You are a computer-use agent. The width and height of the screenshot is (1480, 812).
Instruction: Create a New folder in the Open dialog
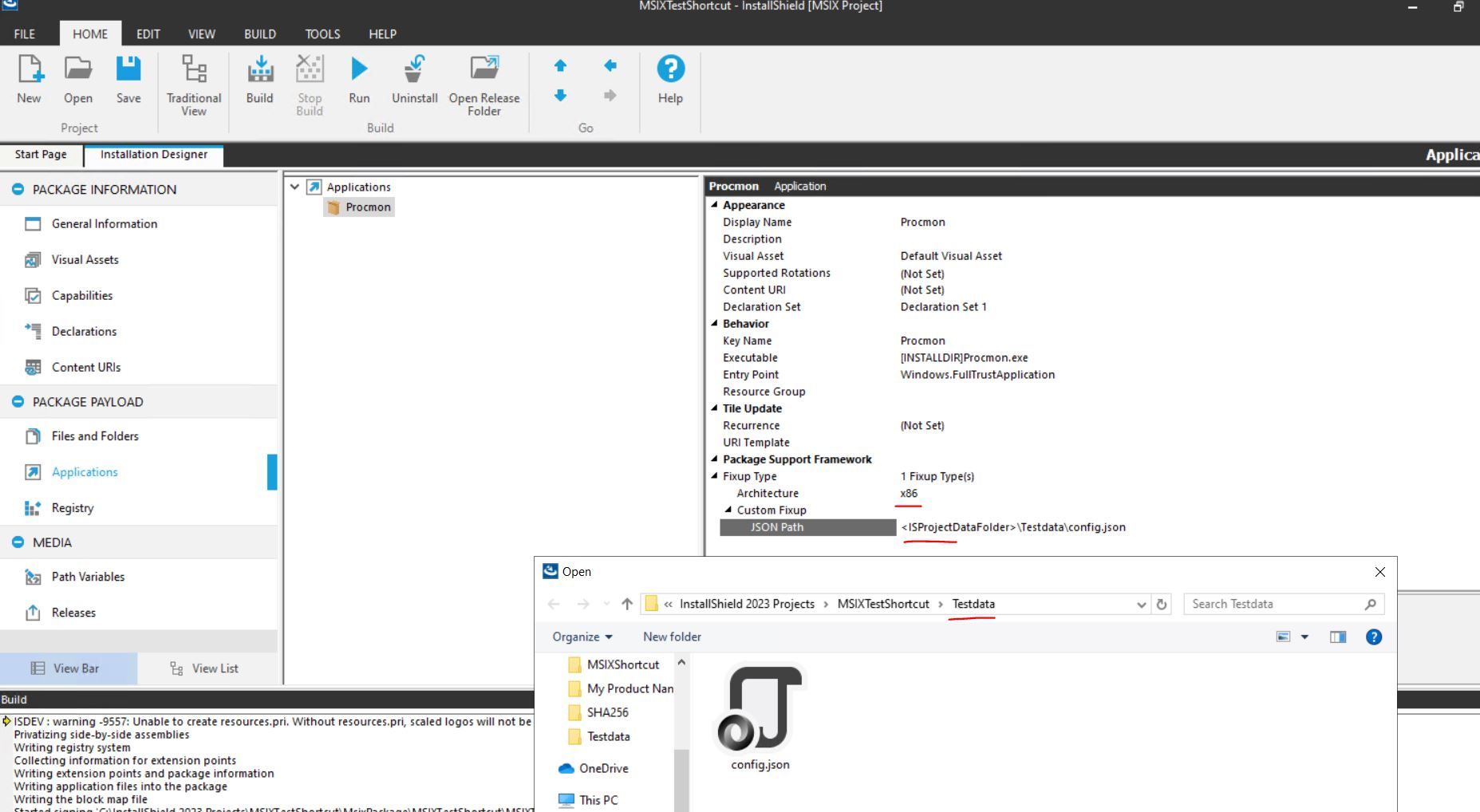(x=671, y=637)
